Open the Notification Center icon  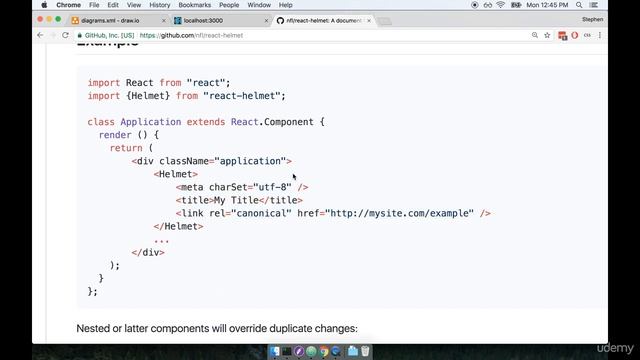(594, 5)
